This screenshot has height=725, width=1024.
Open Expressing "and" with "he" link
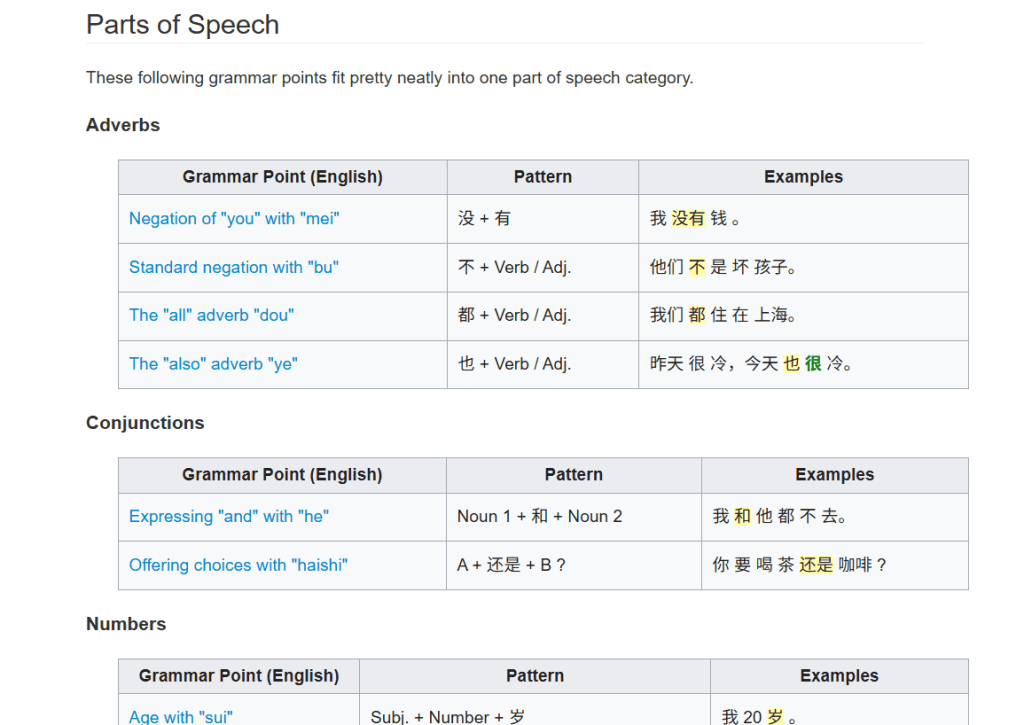[229, 517]
